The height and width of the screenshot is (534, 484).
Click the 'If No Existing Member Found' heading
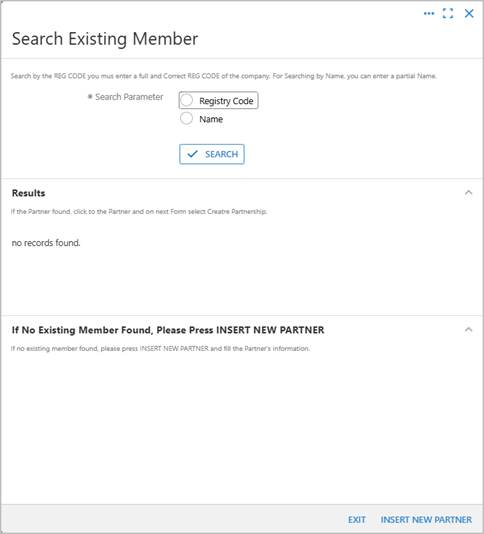coord(168,330)
